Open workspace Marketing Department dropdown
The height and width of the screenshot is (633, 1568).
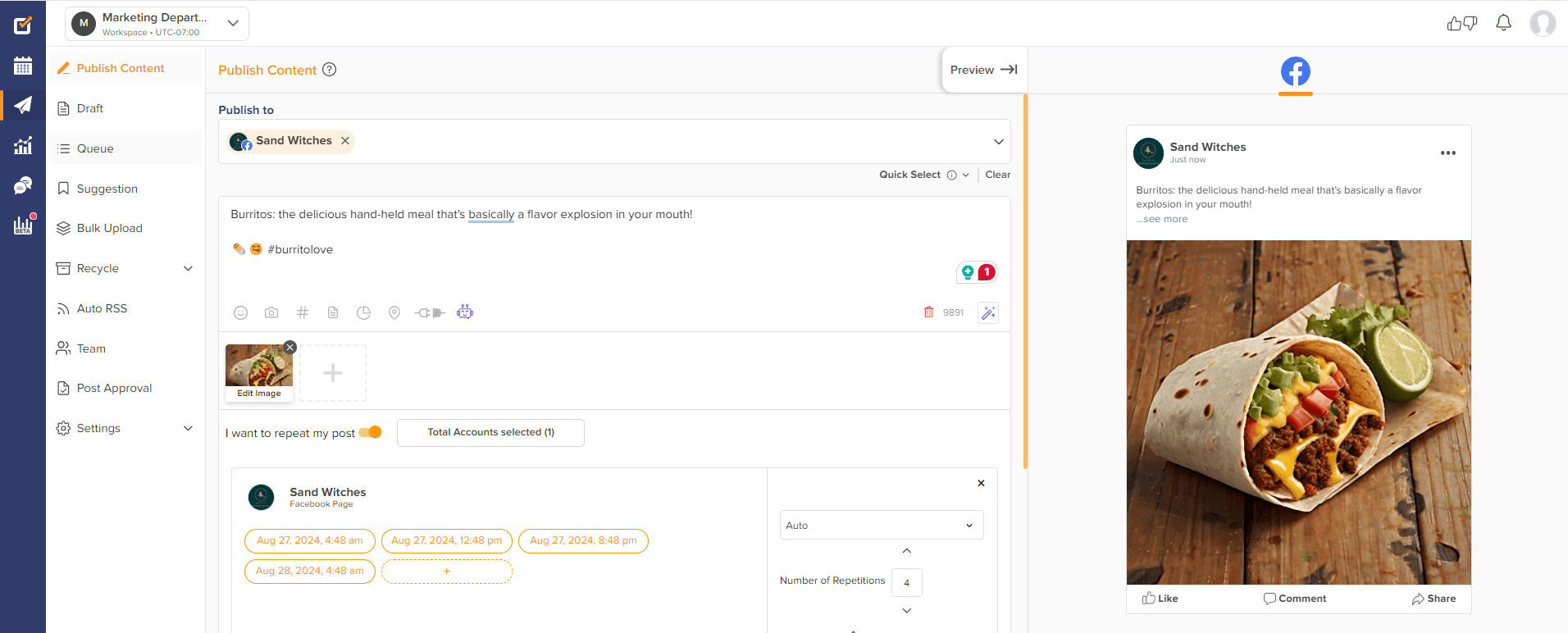pyautogui.click(x=157, y=24)
